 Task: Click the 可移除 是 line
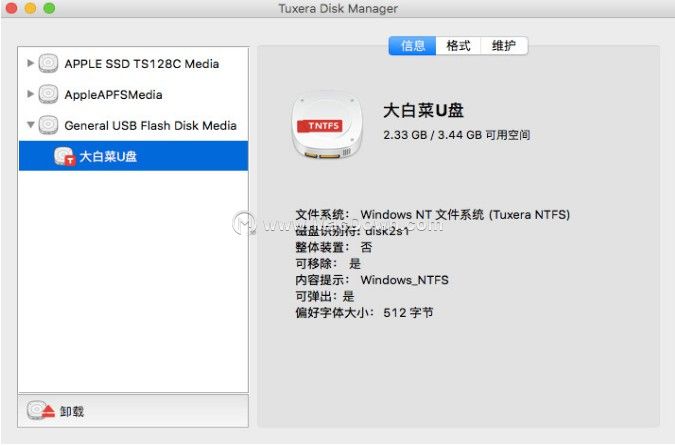(x=328, y=263)
